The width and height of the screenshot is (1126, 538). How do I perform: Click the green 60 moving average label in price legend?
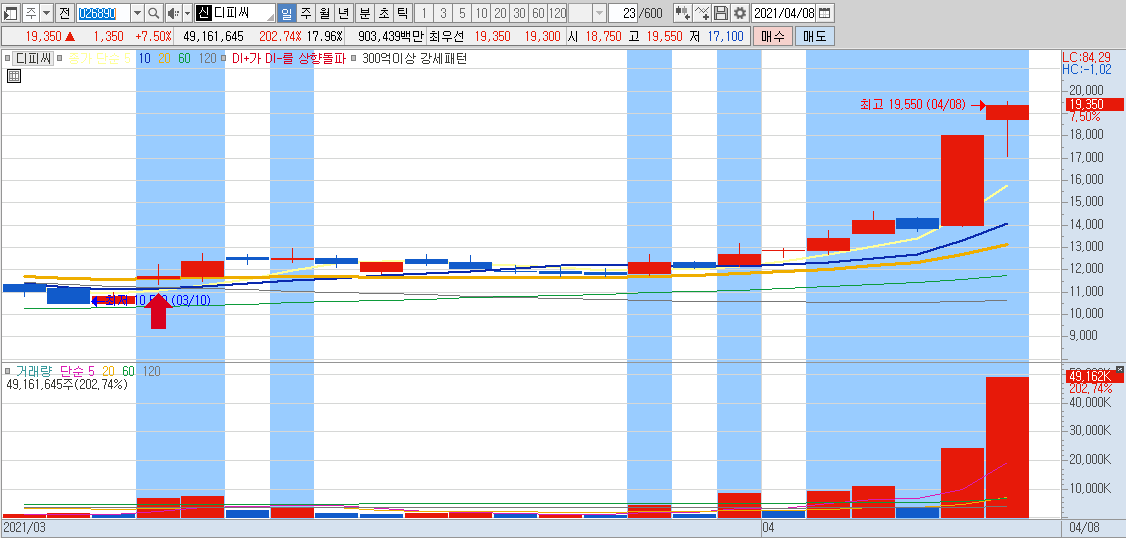click(185, 59)
